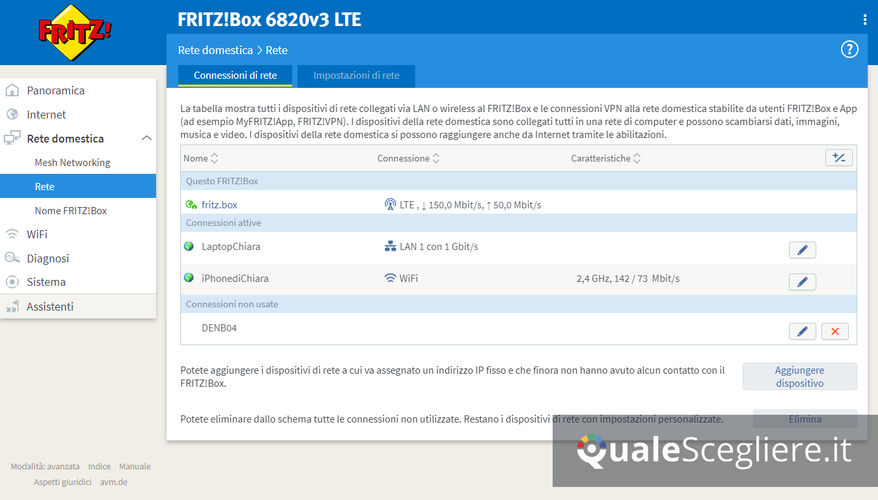The height and width of the screenshot is (500, 878).
Task: Click the Modalità: avanzata link
Action: coord(45,466)
